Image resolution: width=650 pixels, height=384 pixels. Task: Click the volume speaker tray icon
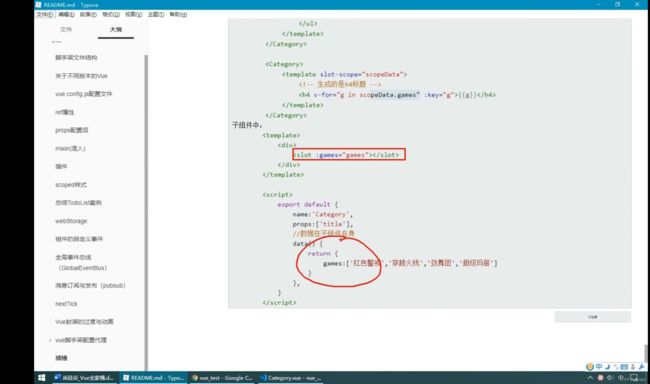pos(610,378)
